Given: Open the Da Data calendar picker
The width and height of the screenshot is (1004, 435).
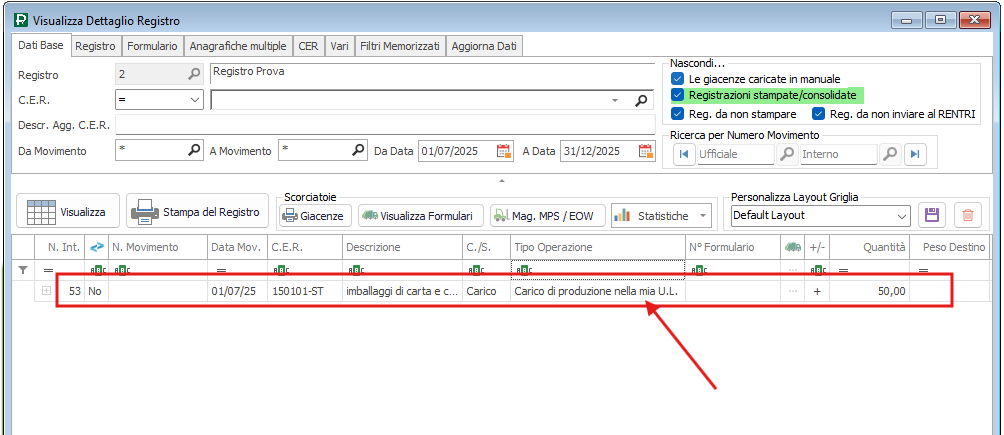Looking at the screenshot, I should [504, 151].
